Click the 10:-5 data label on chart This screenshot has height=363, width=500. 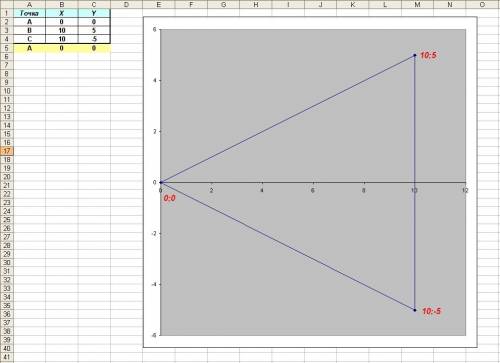tap(432, 311)
